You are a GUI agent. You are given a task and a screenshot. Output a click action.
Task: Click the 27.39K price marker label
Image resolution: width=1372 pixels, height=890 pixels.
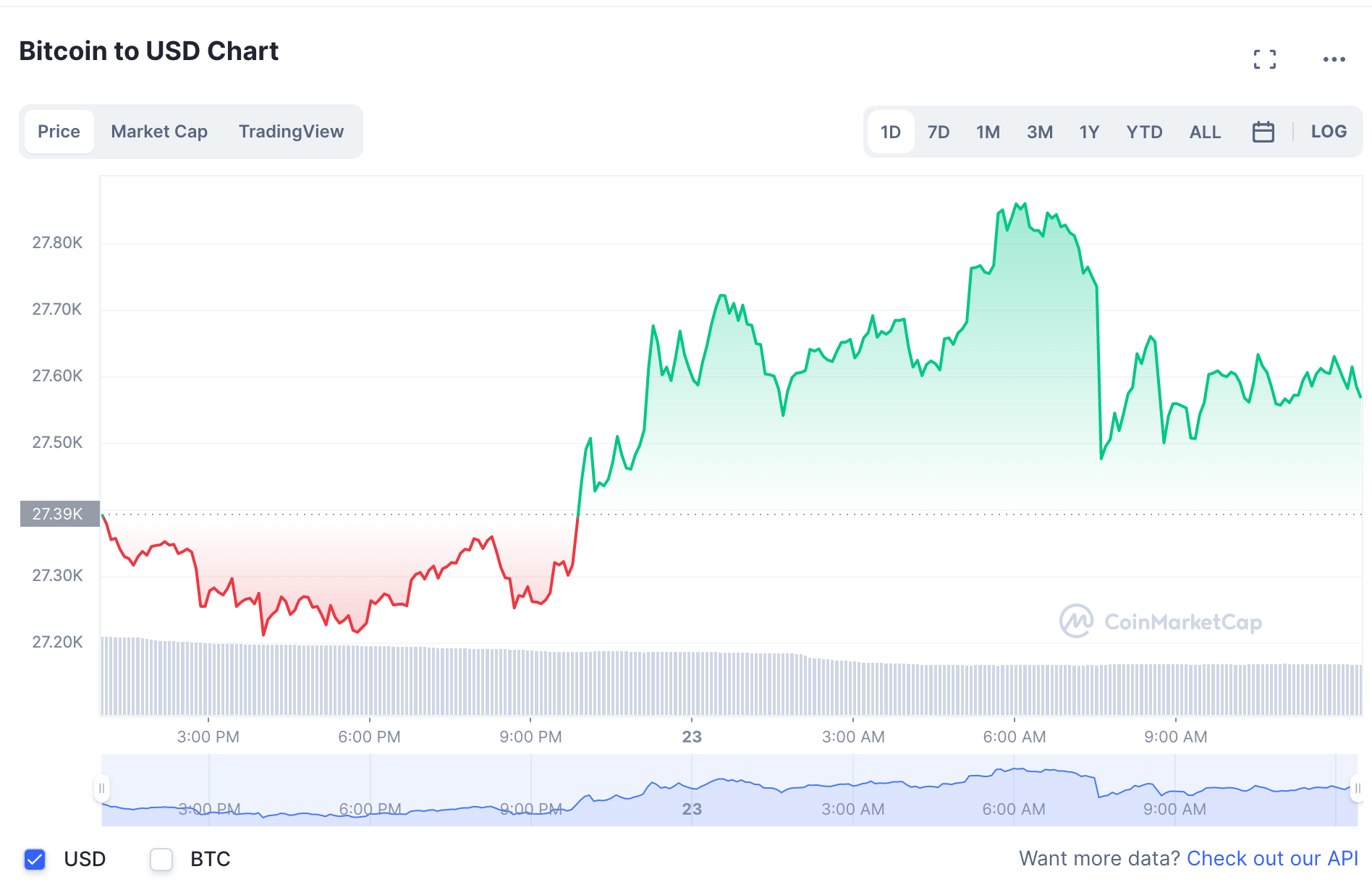59,514
